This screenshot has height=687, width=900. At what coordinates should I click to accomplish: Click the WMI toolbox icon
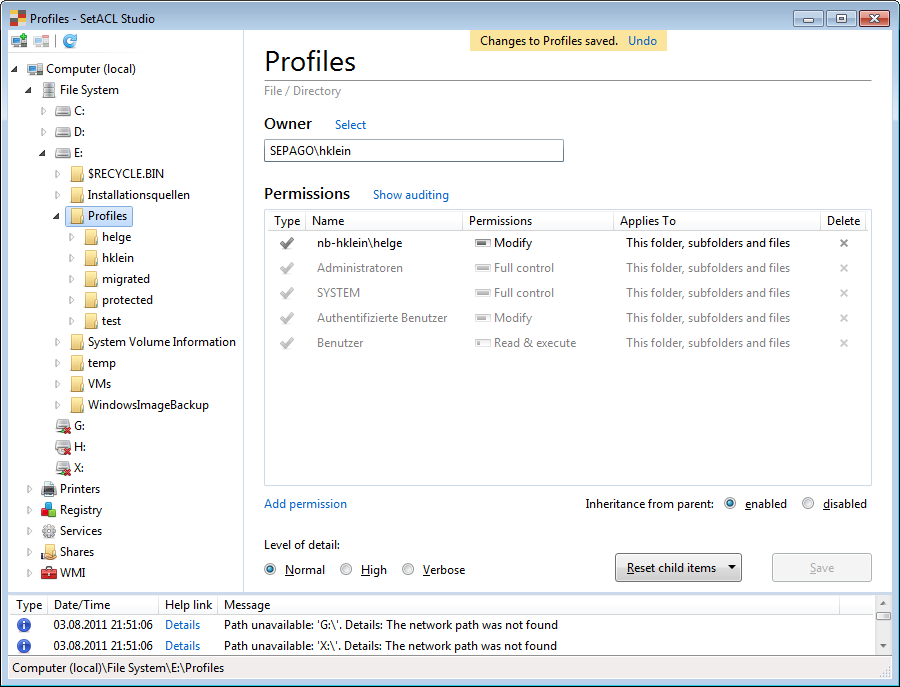coord(49,573)
